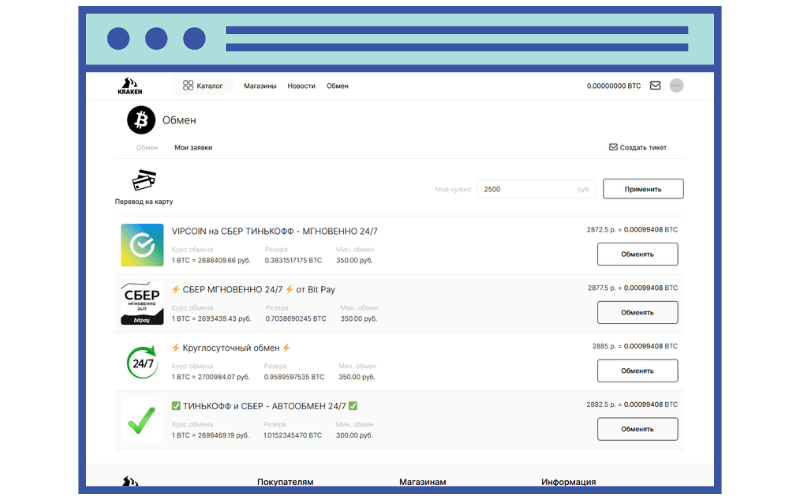Click Обменять for Круглосуточный обмен
Image resolution: width=800 pixels, height=500 pixels.
click(x=637, y=370)
